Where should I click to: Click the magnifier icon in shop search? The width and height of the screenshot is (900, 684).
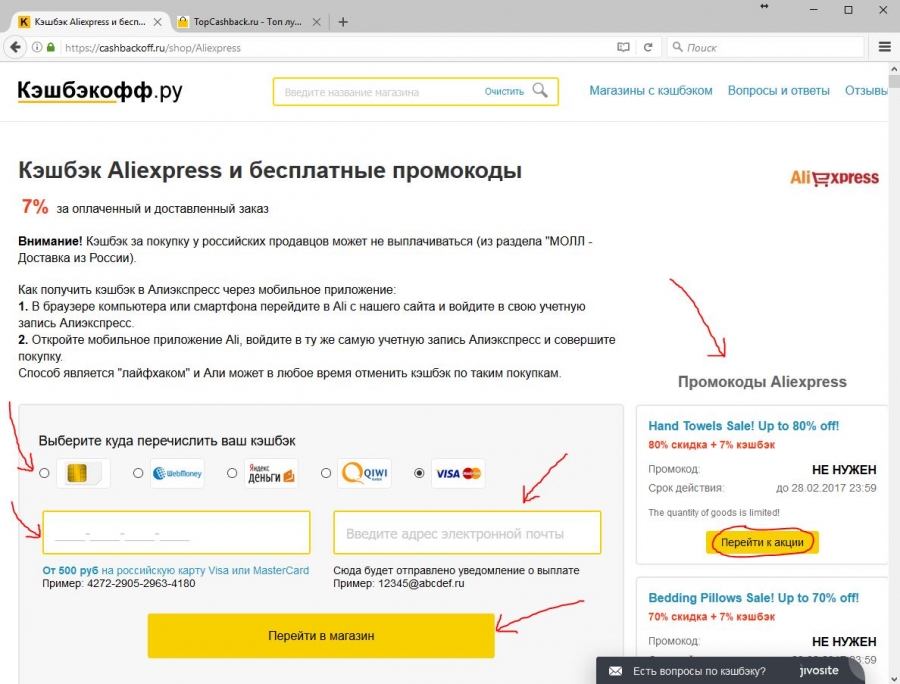coord(540,90)
